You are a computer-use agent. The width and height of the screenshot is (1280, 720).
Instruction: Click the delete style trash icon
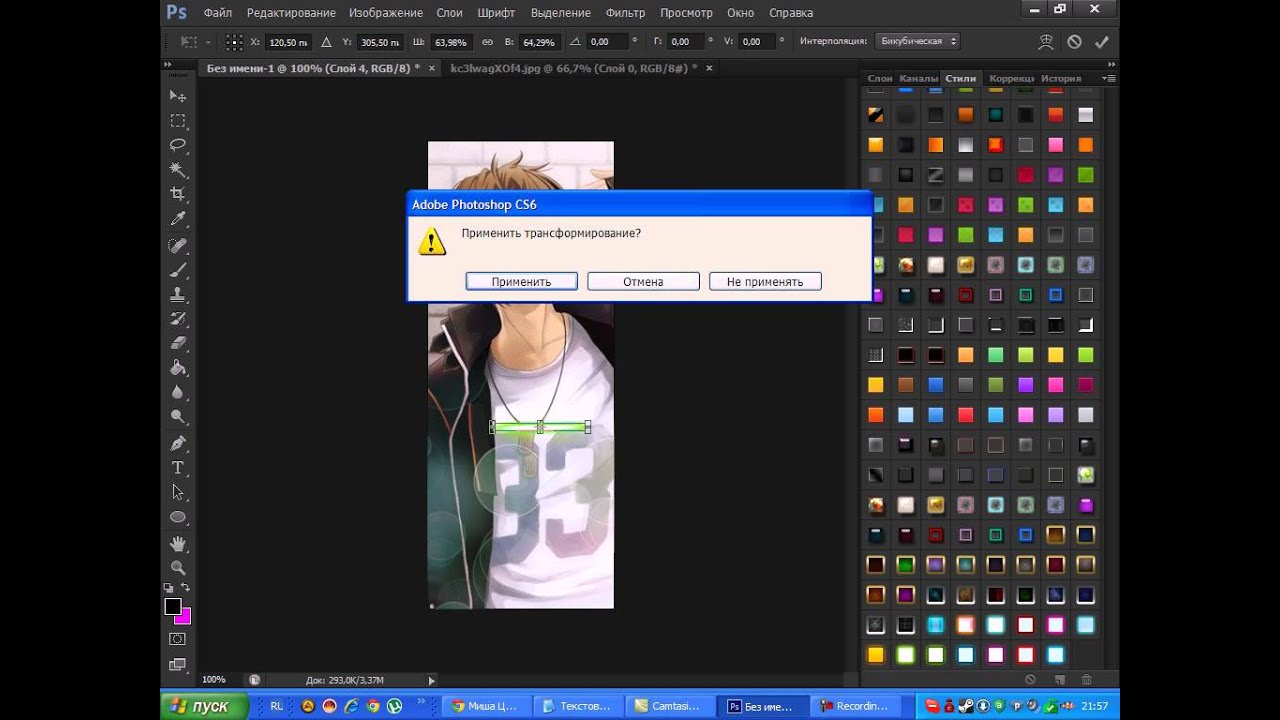(x=1087, y=680)
